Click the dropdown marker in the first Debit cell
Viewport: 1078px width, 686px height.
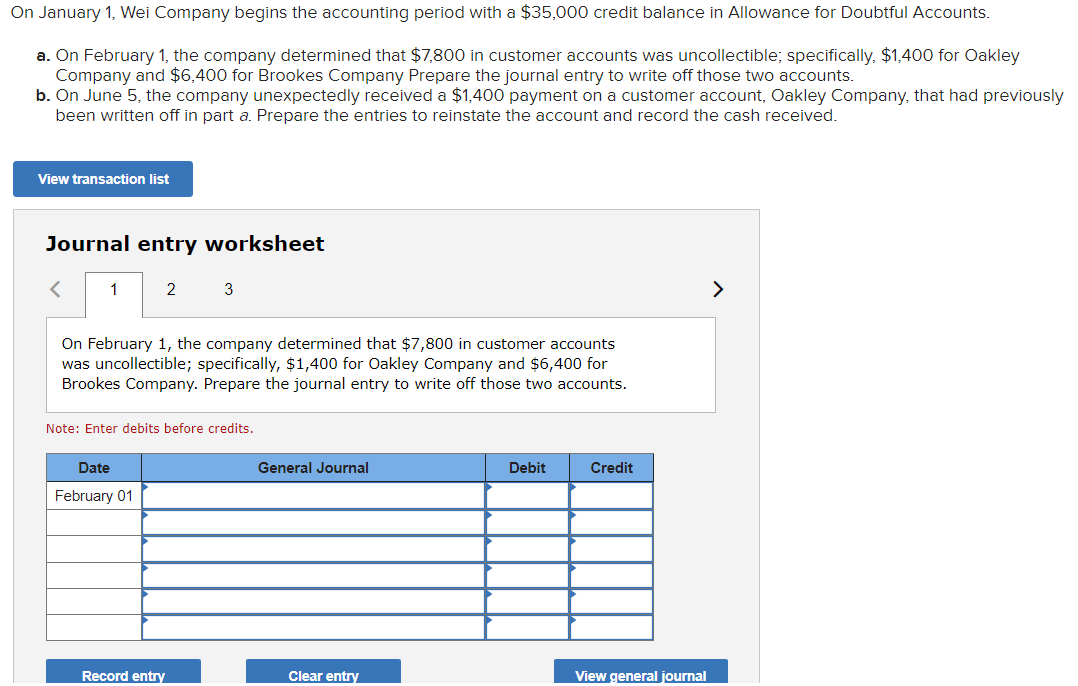point(488,490)
